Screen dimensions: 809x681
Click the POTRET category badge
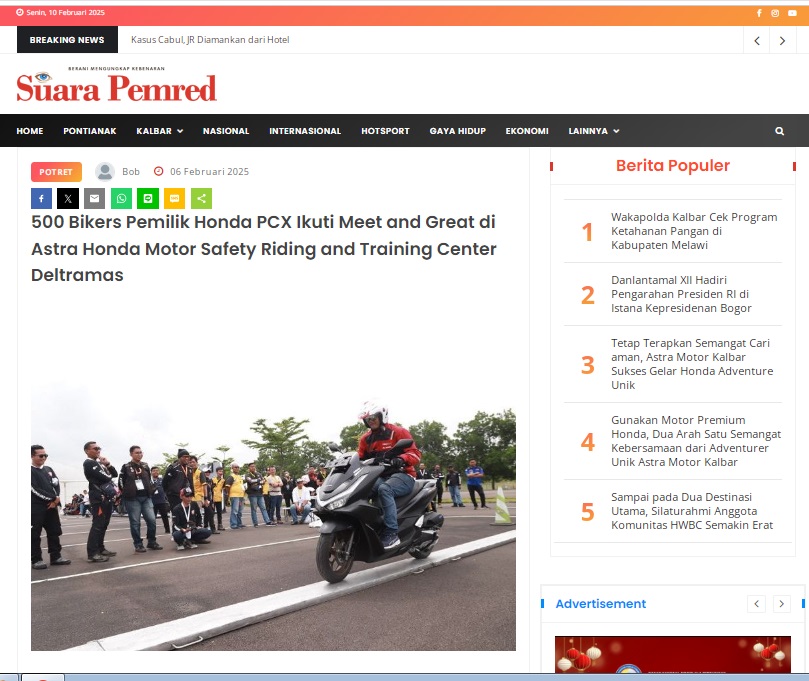pos(56,172)
